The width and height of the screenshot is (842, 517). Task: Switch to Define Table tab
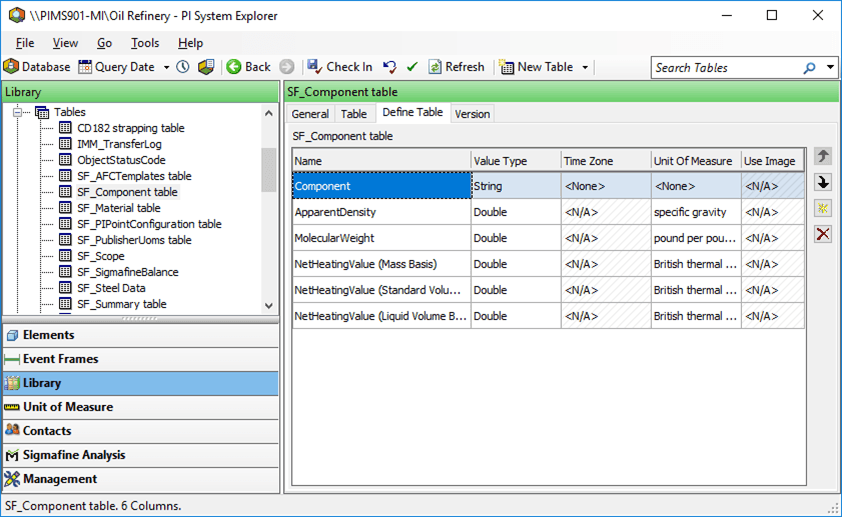[412, 112]
